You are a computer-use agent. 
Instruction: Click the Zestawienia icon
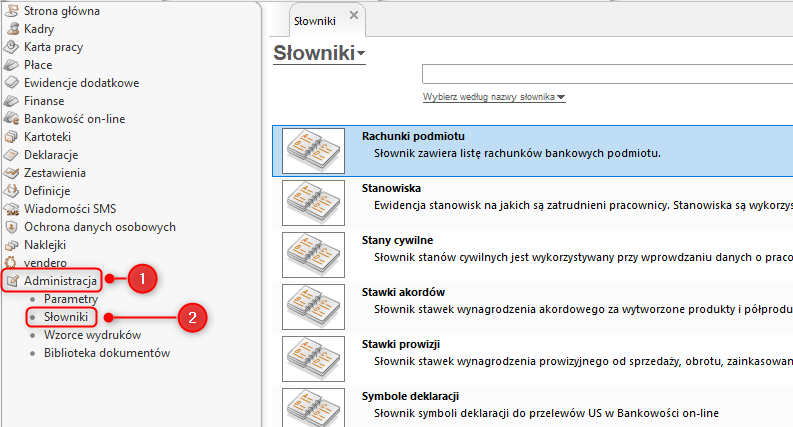11,173
